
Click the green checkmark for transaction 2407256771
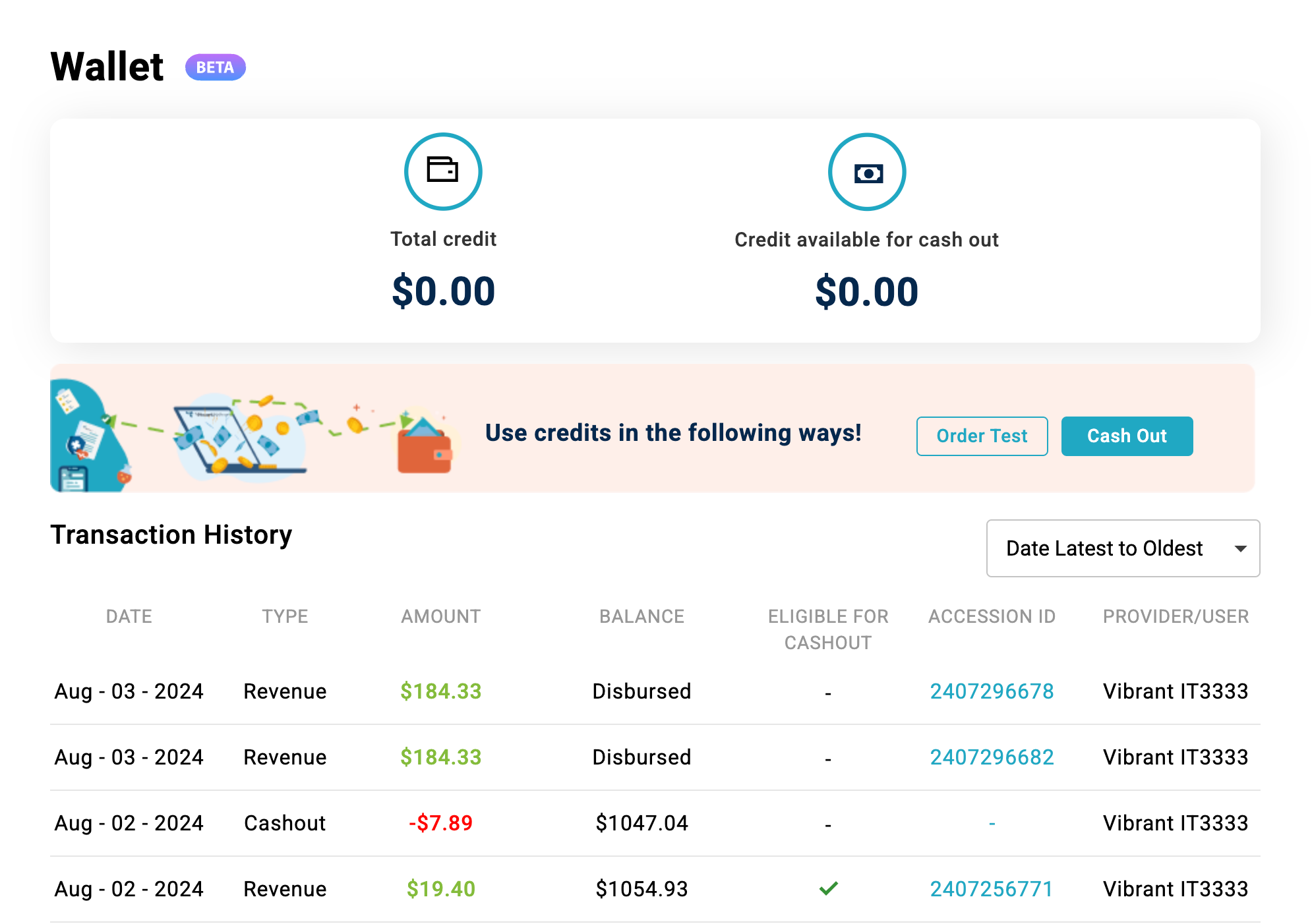(829, 888)
